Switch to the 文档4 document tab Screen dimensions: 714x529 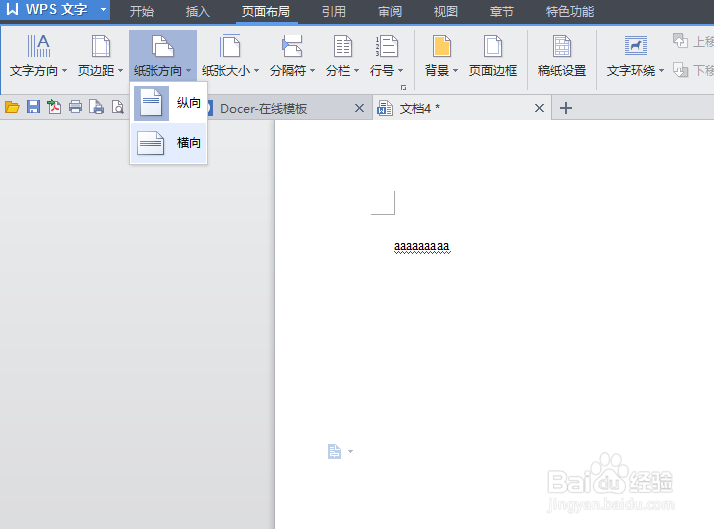coord(462,108)
